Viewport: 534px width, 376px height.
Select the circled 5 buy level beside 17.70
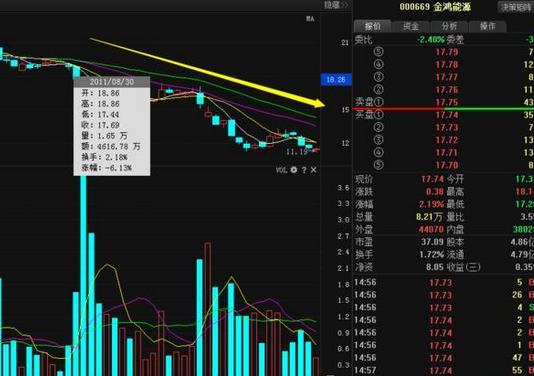click(378, 165)
